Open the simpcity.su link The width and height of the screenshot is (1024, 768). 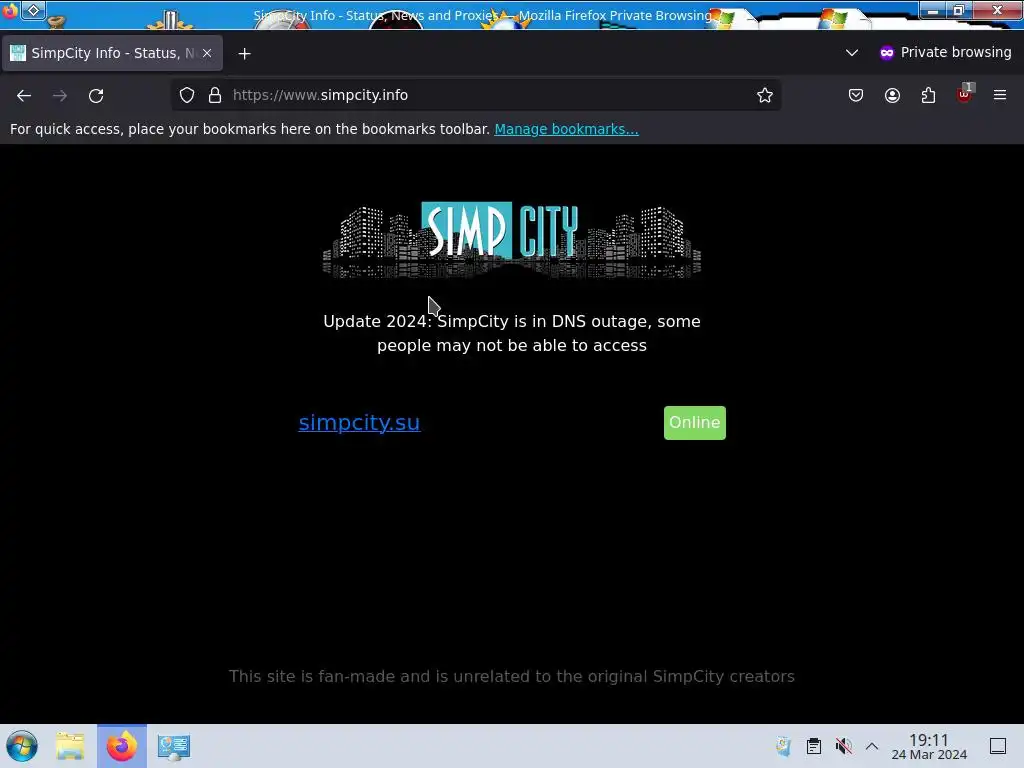coord(359,423)
